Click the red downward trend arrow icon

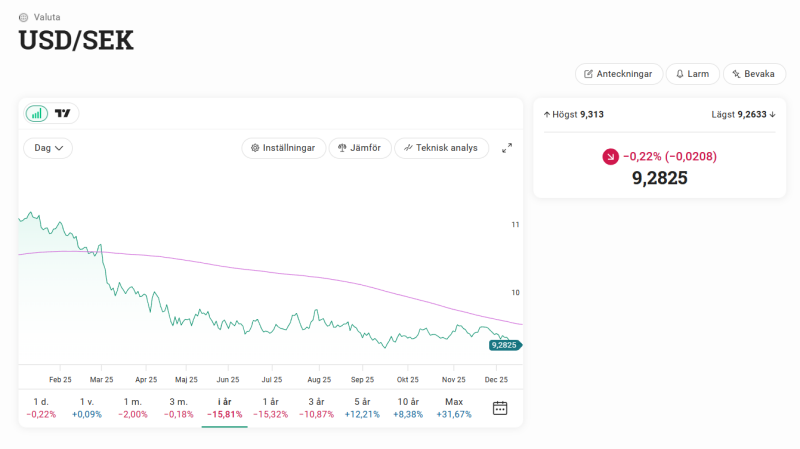tap(610, 156)
